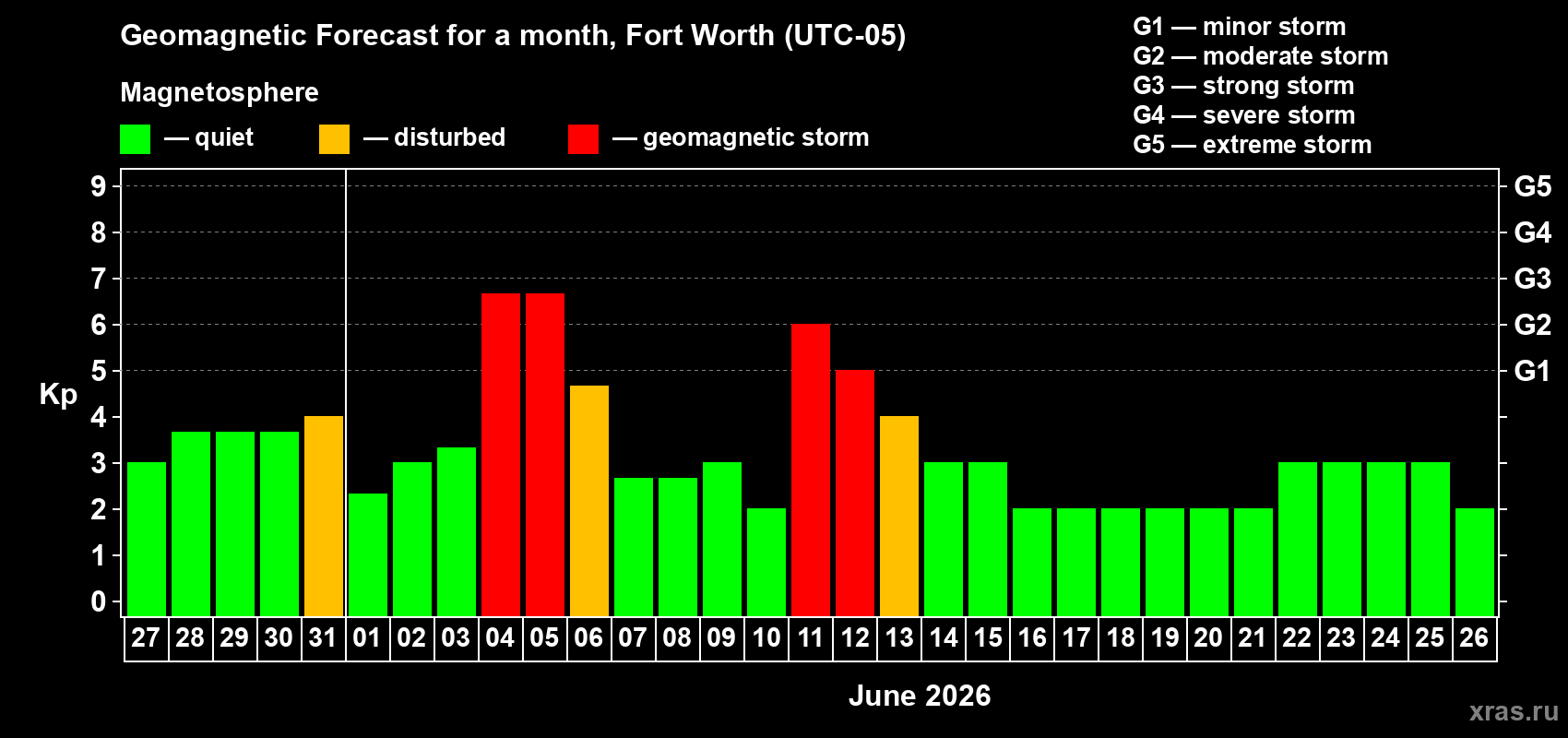Click the orange disturbed legend swatch
The height and width of the screenshot is (738, 1568).
[x=335, y=139]
